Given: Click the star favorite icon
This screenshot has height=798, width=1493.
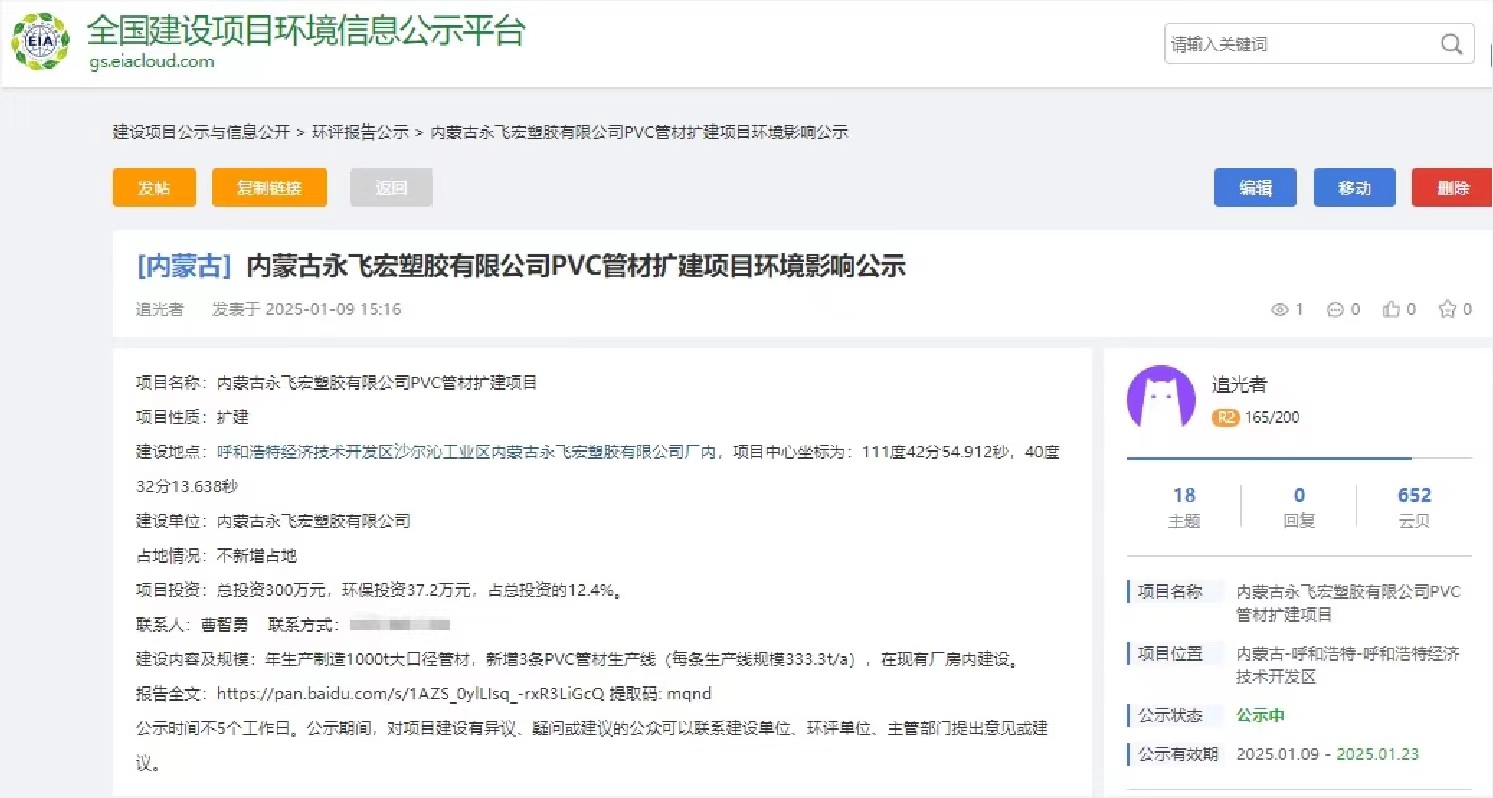Looking at the screenshot, I should tap(1447, 309).
